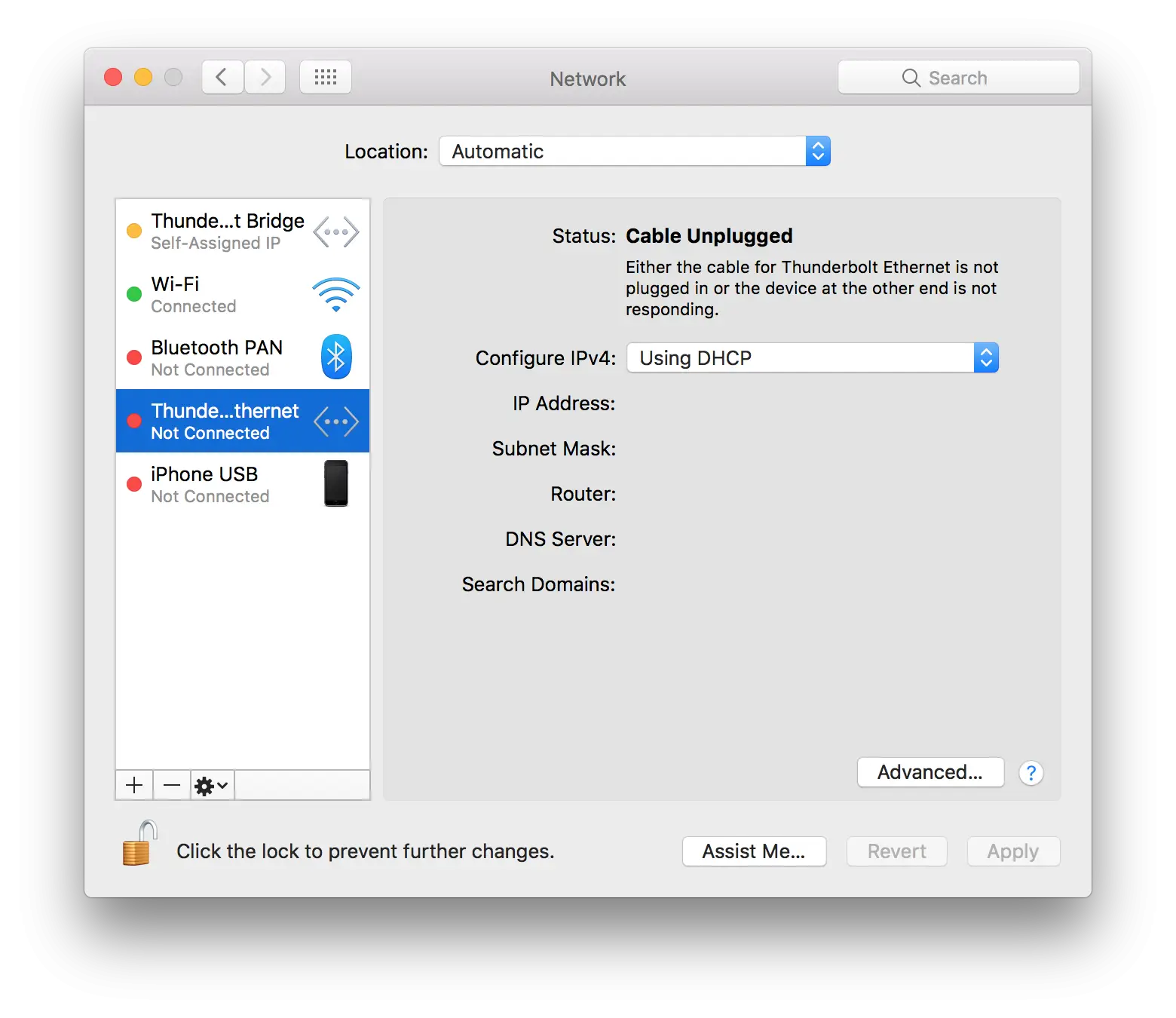Click the Thunderbolt Bridge arrows icon
Screen dimensions: 1176x1018
[x=336, y=232]
